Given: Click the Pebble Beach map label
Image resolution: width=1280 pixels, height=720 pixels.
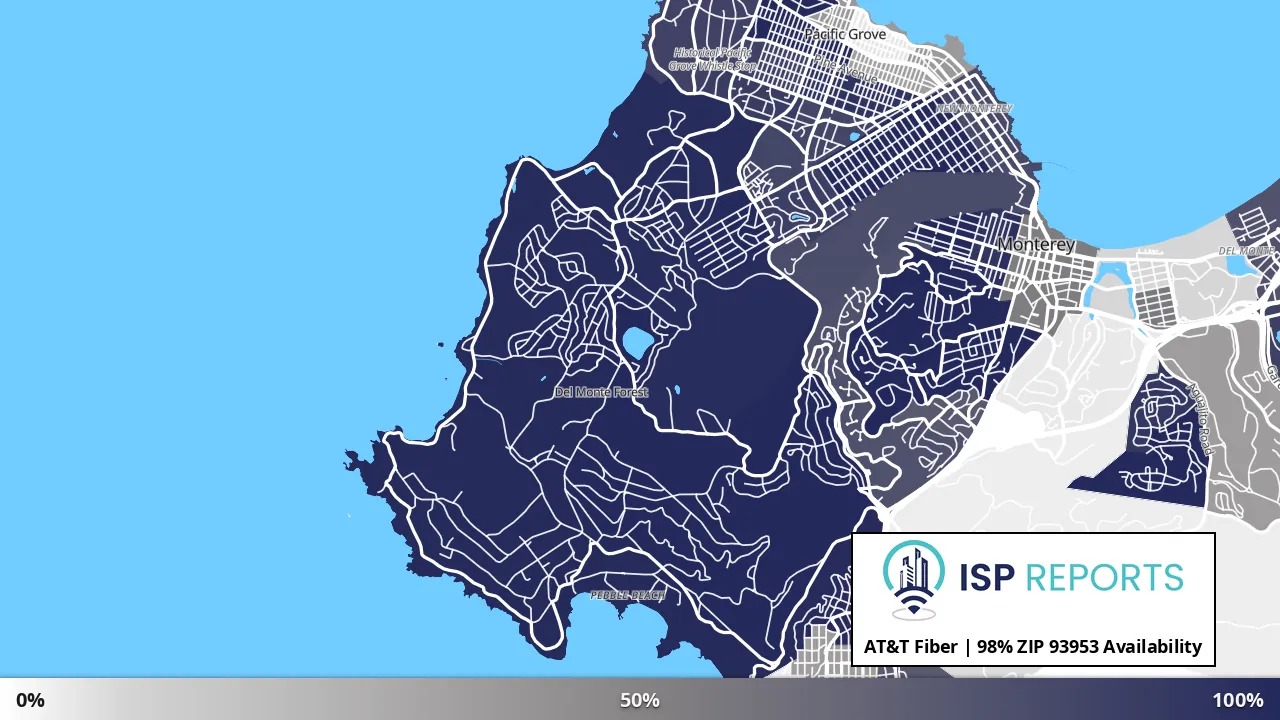Looking at the screenshot, I should click(x=627, y=595).
